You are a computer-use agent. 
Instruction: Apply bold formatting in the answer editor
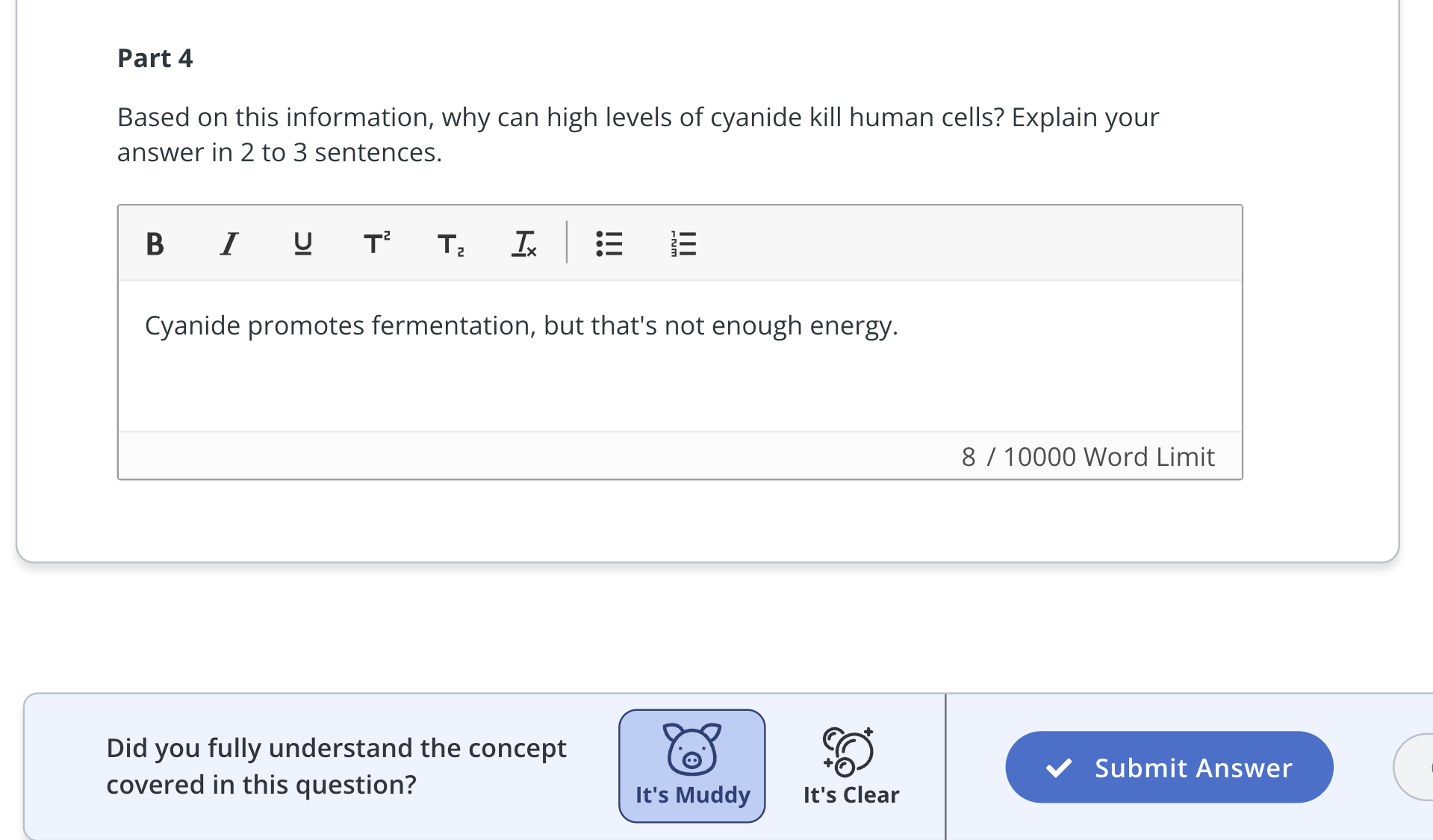(155, 243)
